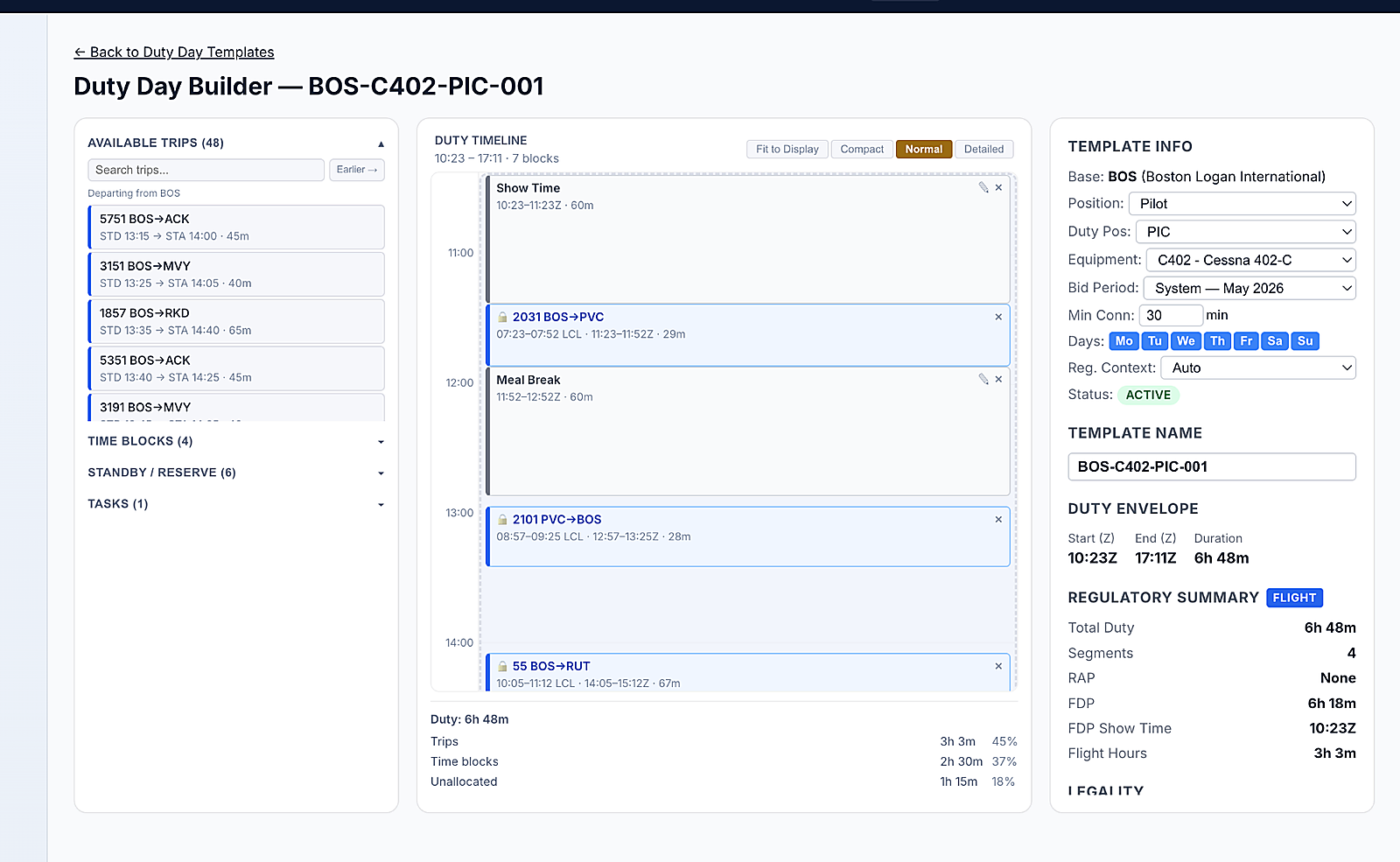The height and width of the screenshot is (862, 1400).
Task: Select available trip 3191 BOS→MVY
Action: 236,408
